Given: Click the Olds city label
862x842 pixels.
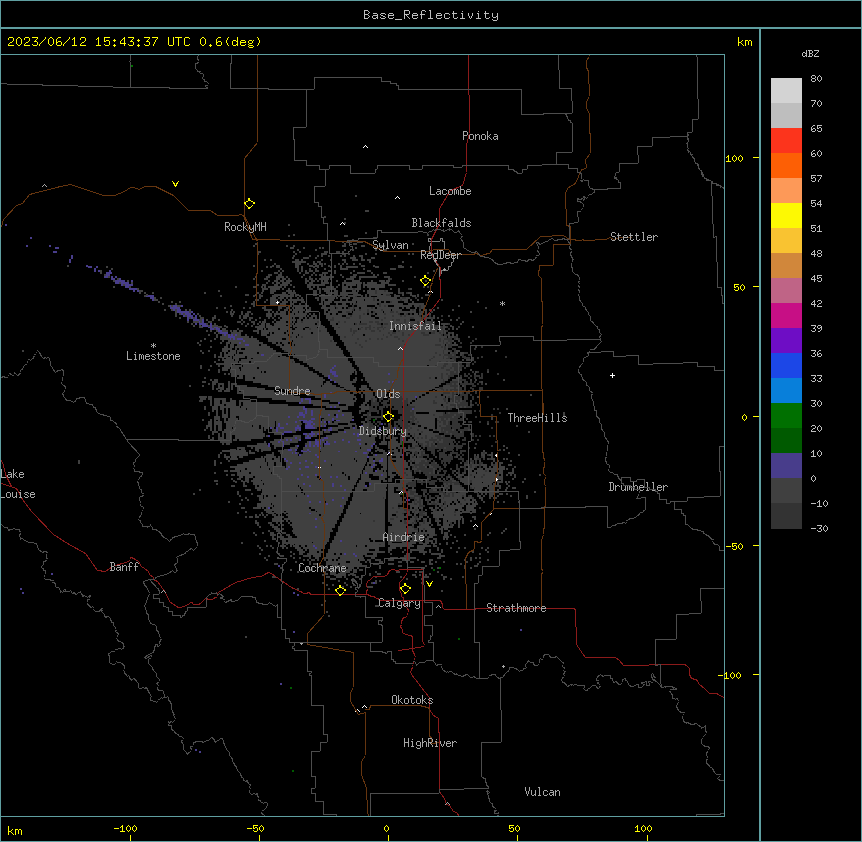Looking at the screenshot, I should pyautogui.click(x=388, y=394).
